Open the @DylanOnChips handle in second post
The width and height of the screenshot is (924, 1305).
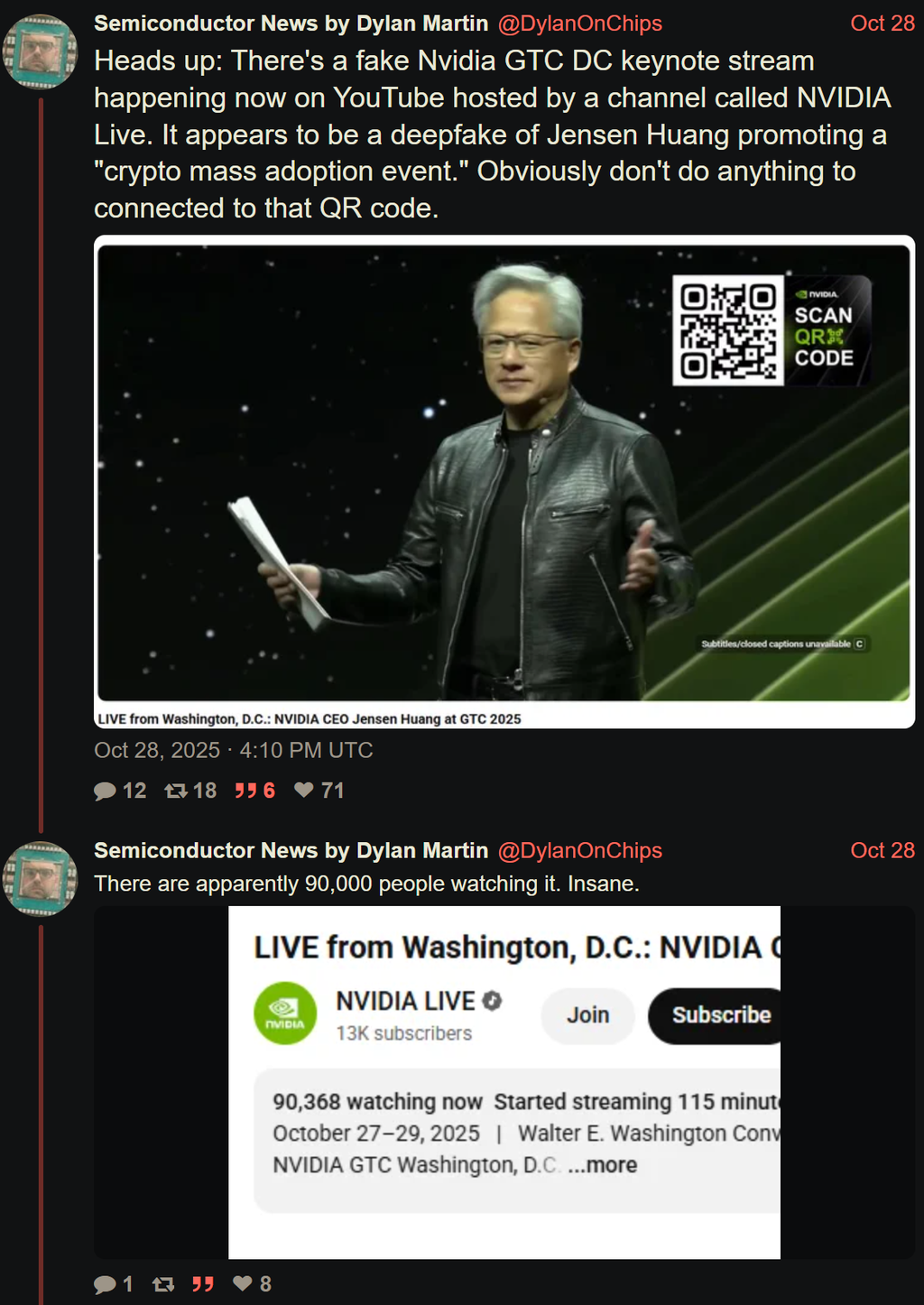pos(580,850)
